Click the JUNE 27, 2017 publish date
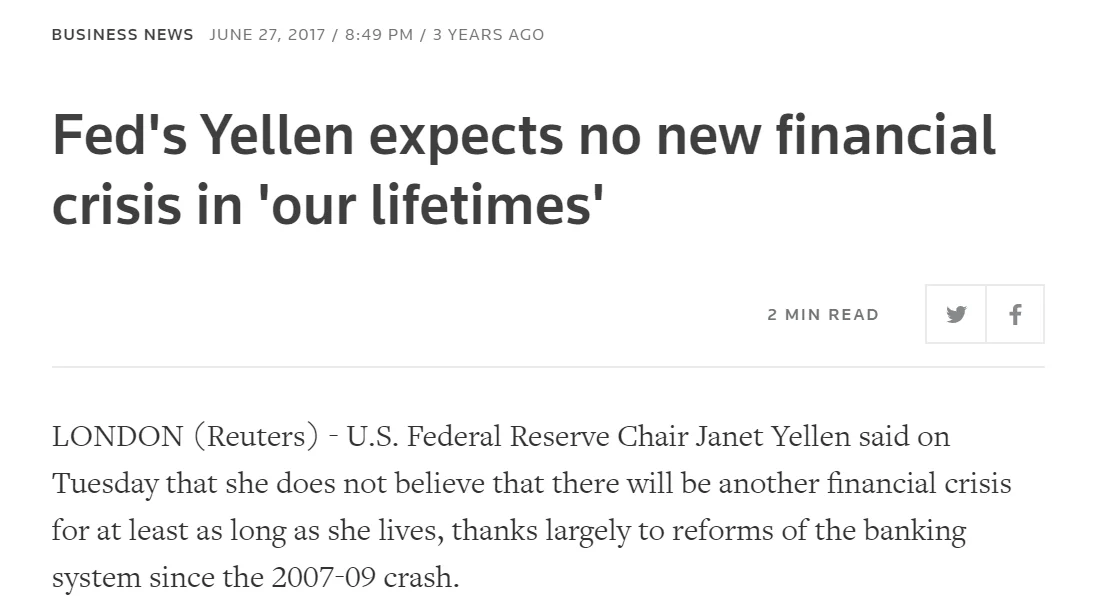This screenshot has width=1097, height=606. point(269,34)
